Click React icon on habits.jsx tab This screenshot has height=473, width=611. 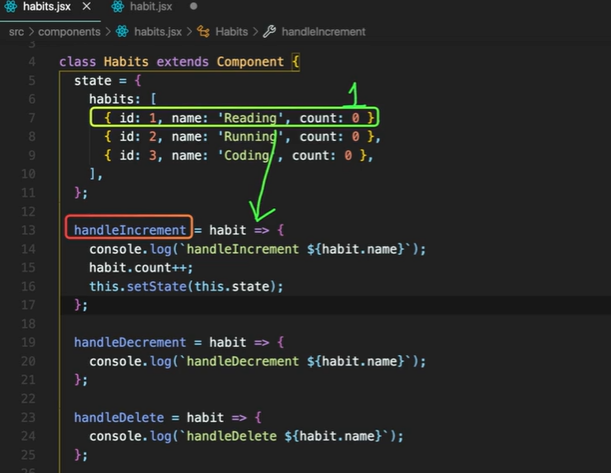[x=11, y=6]
